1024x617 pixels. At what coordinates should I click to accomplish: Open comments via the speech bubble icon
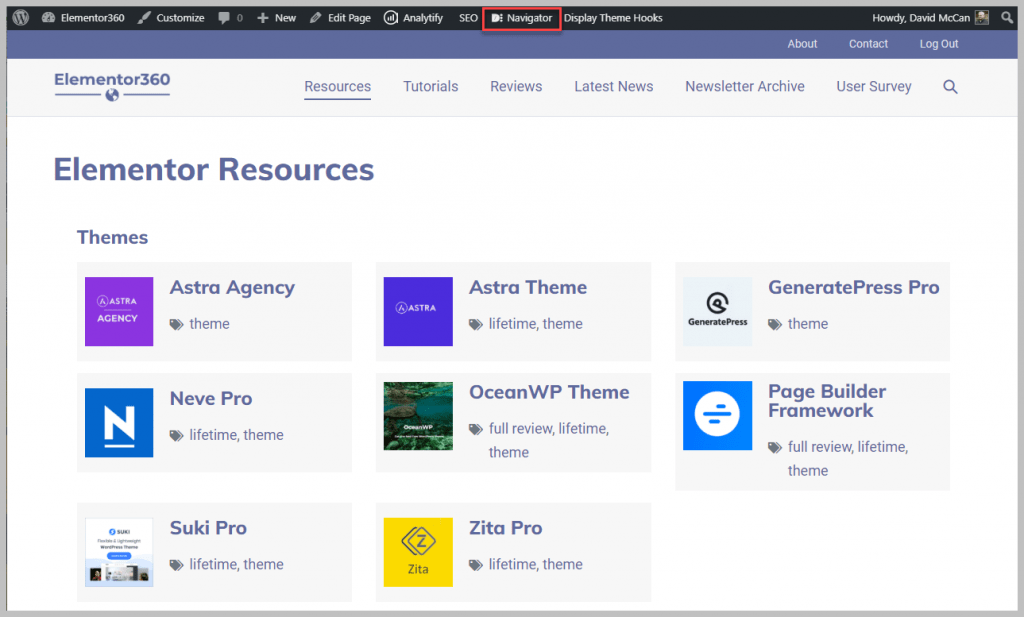(x=226, y=17)
